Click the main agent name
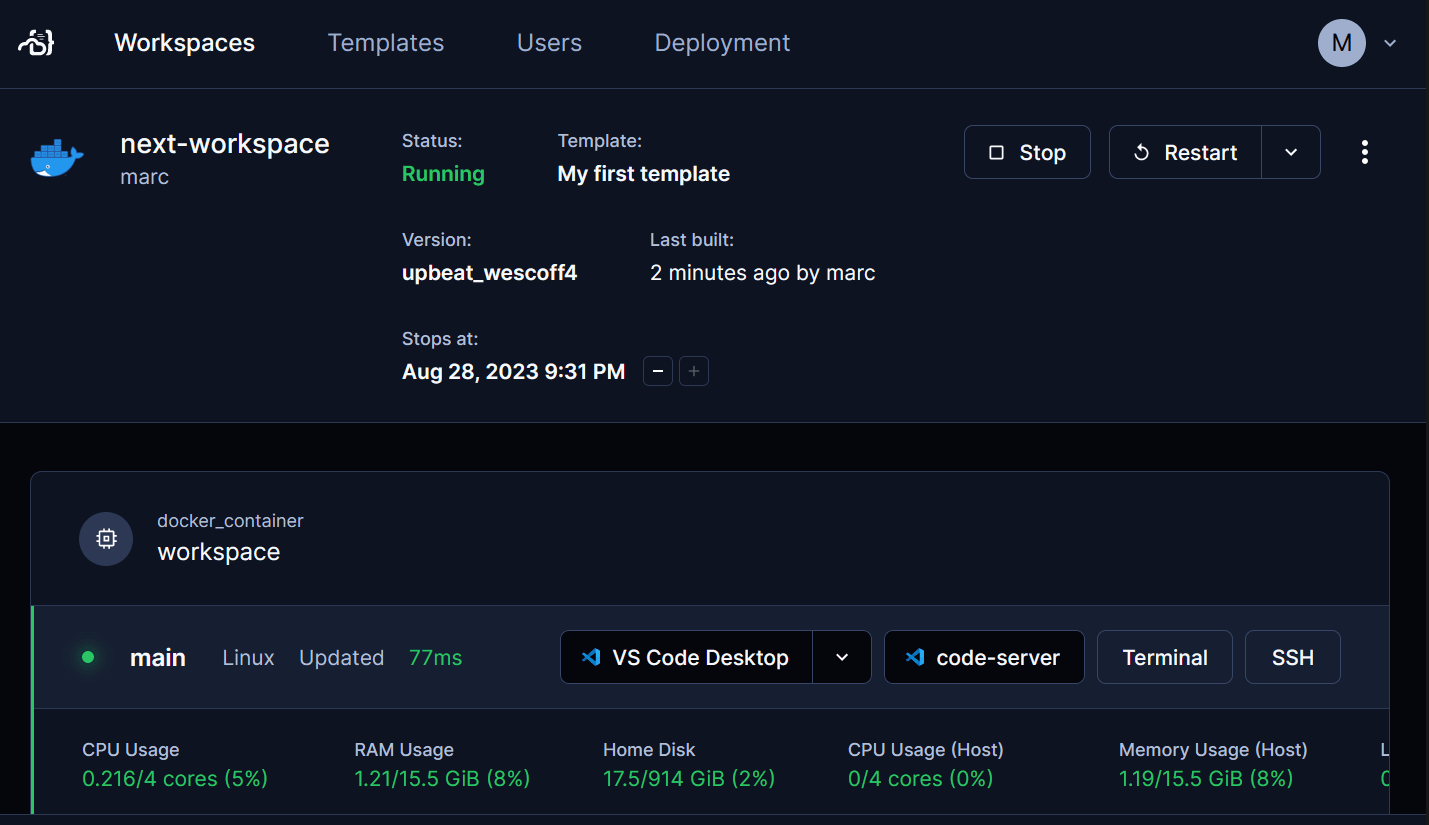 tap(158, 658)
